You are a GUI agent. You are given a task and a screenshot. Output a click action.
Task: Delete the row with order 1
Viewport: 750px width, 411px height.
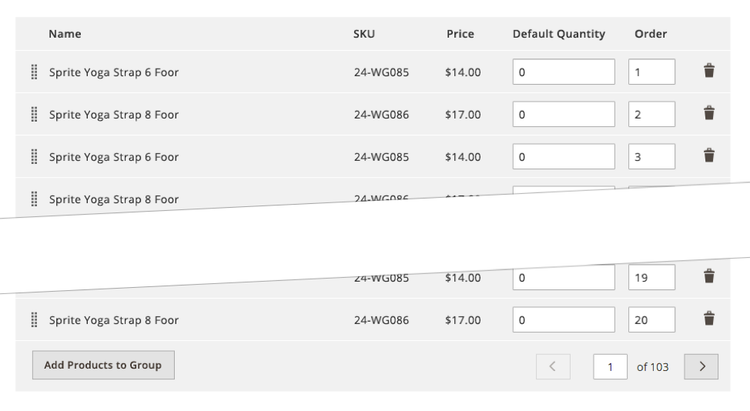709,71
